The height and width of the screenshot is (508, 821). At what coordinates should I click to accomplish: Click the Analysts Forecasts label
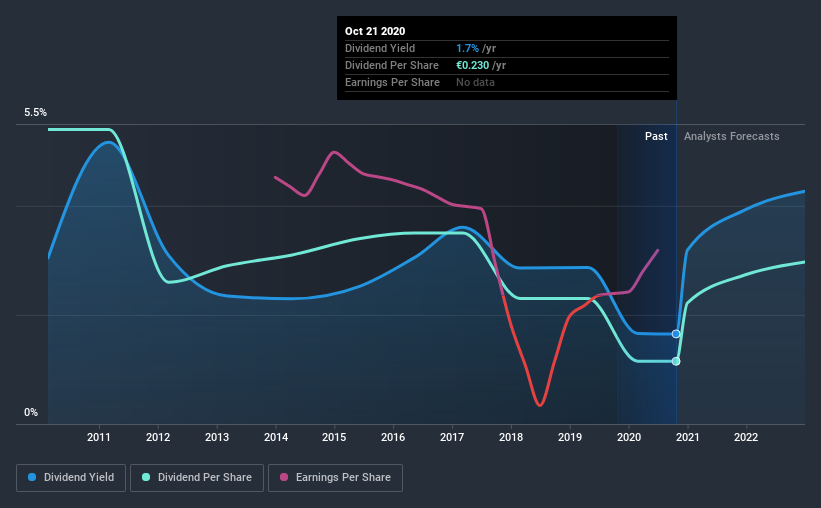[x=731, y=136]
